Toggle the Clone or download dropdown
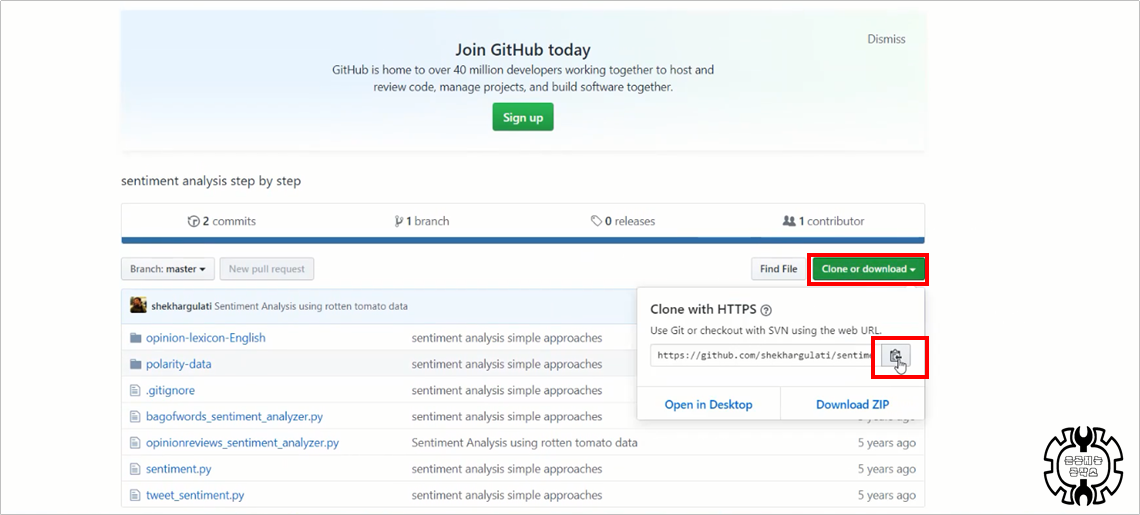This screenshot has width=1140, height=515. tap(868, 268)
